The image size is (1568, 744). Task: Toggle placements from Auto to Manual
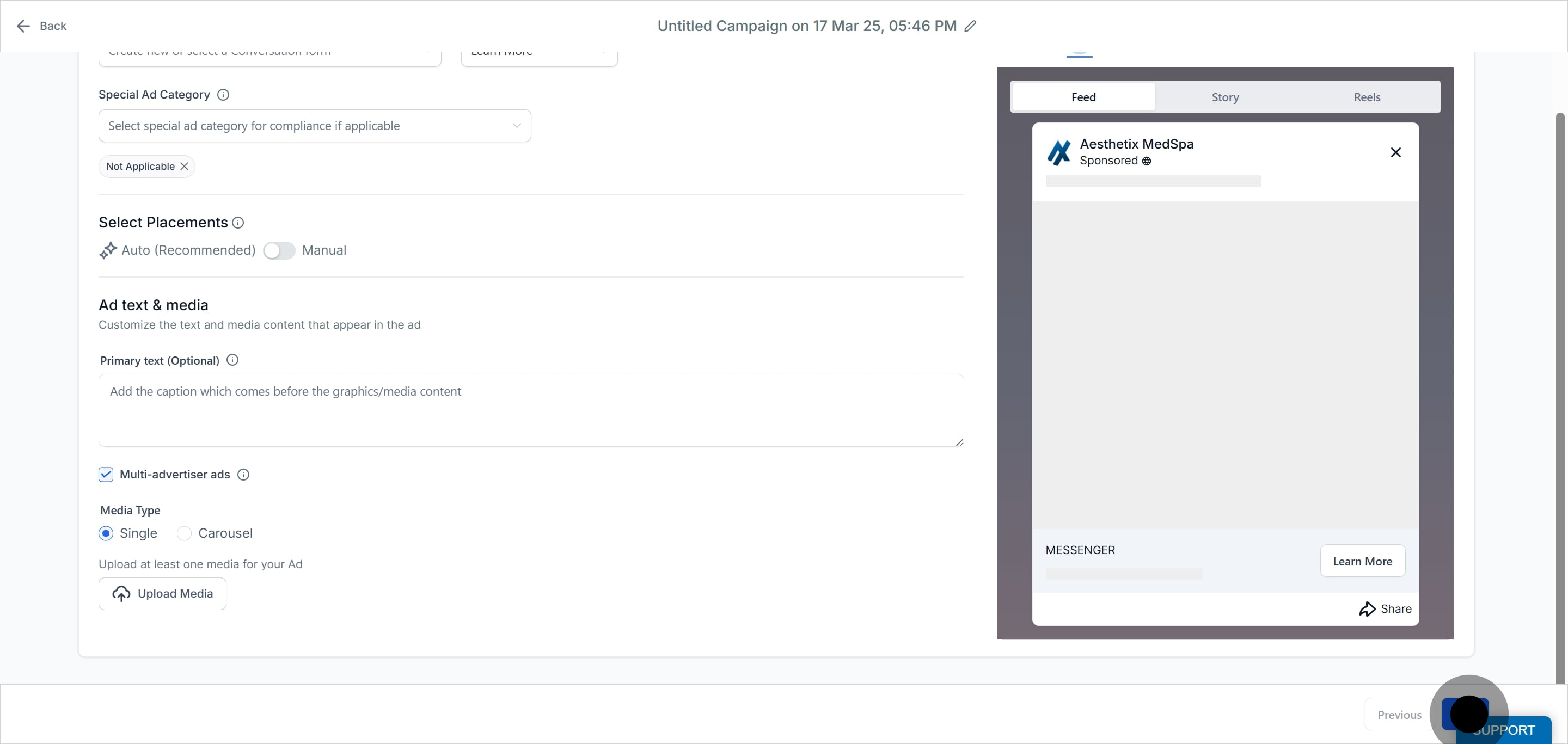pos(279,251)
